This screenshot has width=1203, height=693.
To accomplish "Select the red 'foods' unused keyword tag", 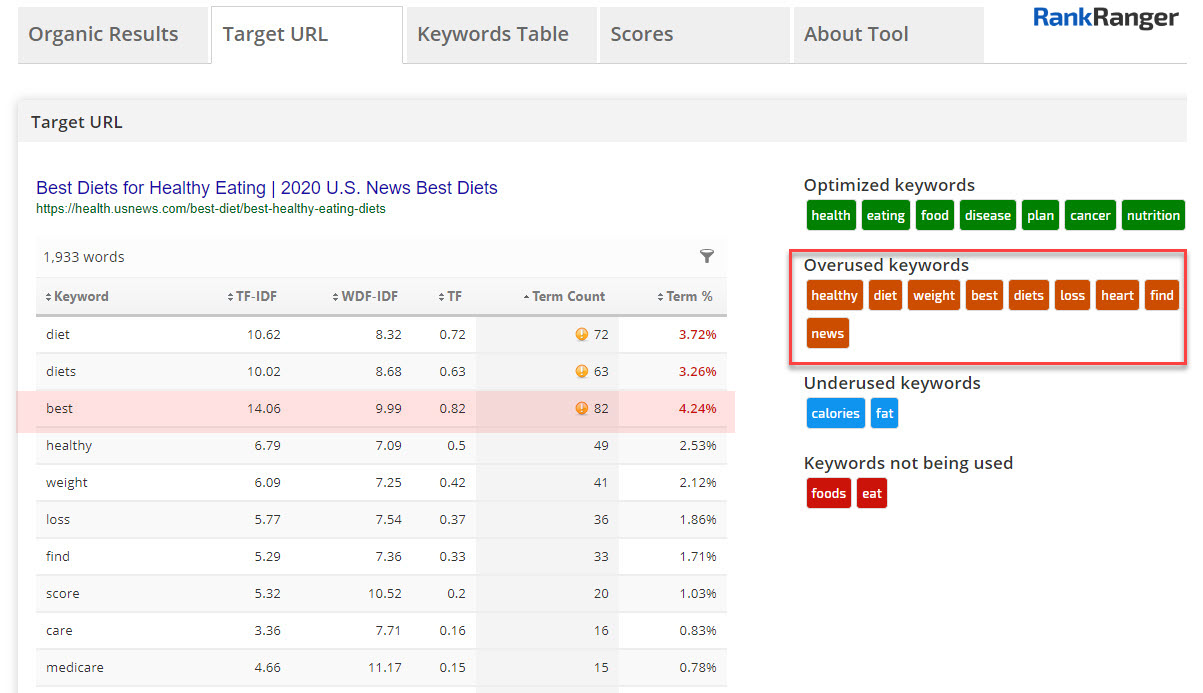I will pyautogui.click(x=828, y=494).
